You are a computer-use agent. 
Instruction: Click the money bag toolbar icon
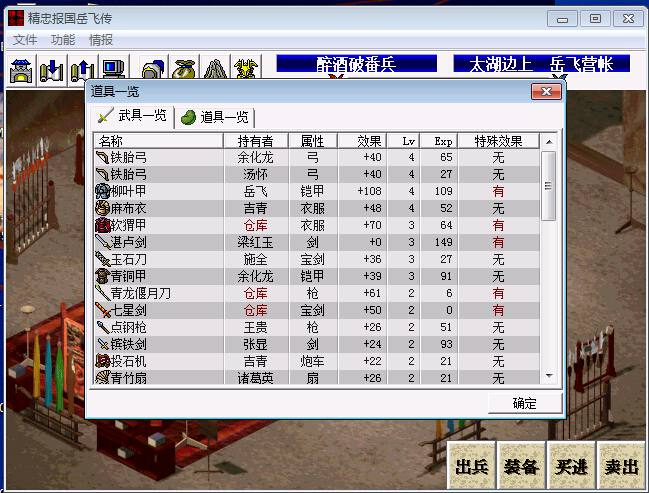pyautogui.click(x=184, y=70)
